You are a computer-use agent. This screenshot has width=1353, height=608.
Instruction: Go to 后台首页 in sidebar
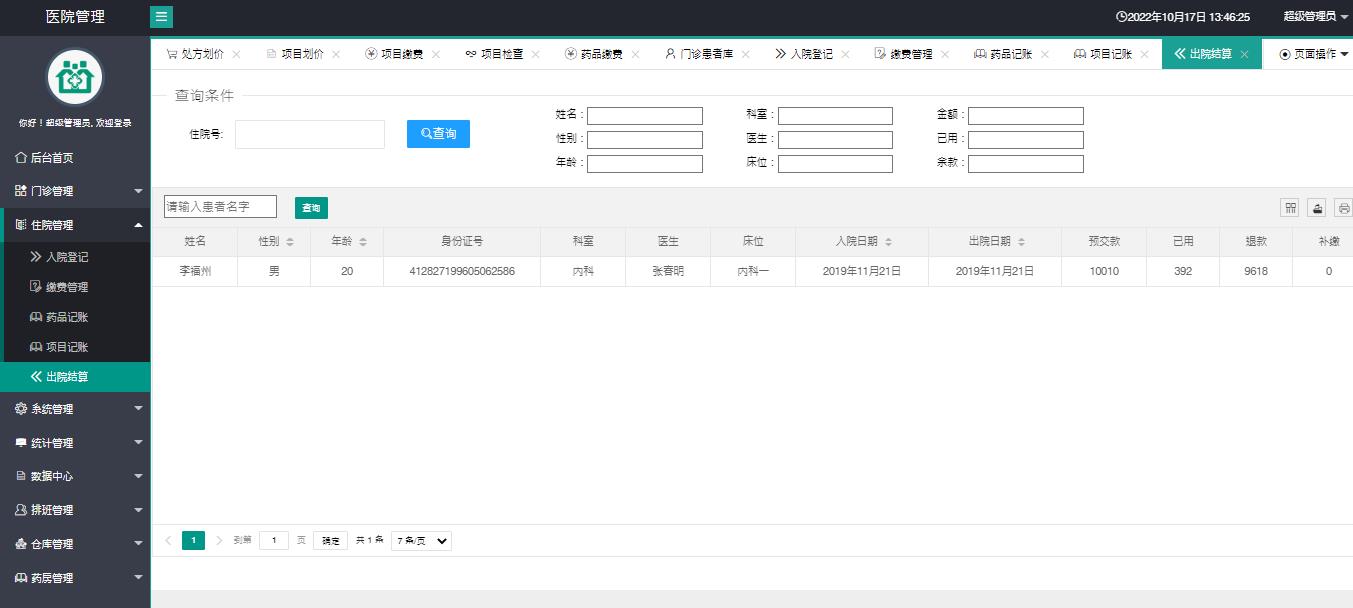pos(52,158)
